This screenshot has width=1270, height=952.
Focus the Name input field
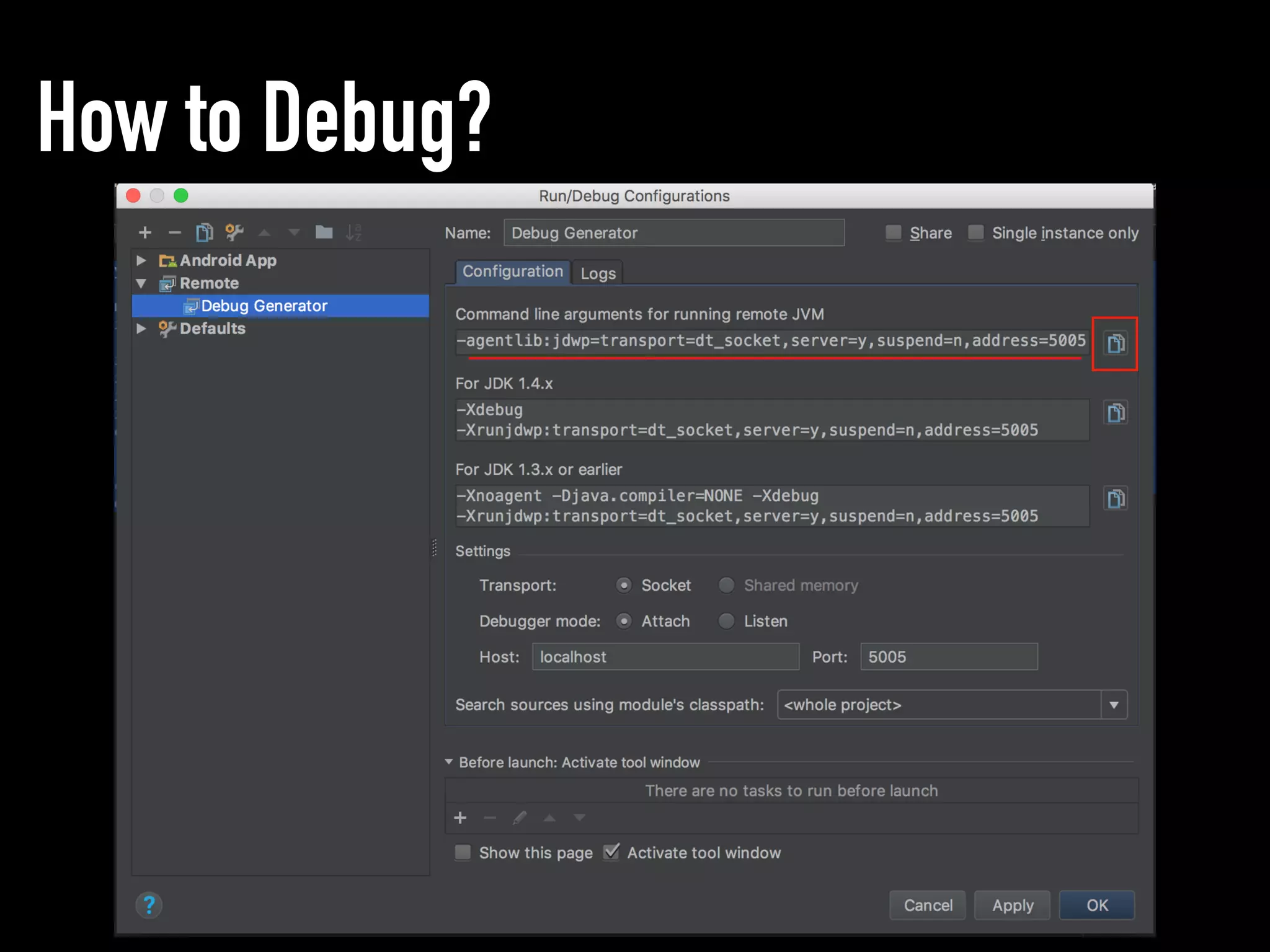click(x=674, y=233)
